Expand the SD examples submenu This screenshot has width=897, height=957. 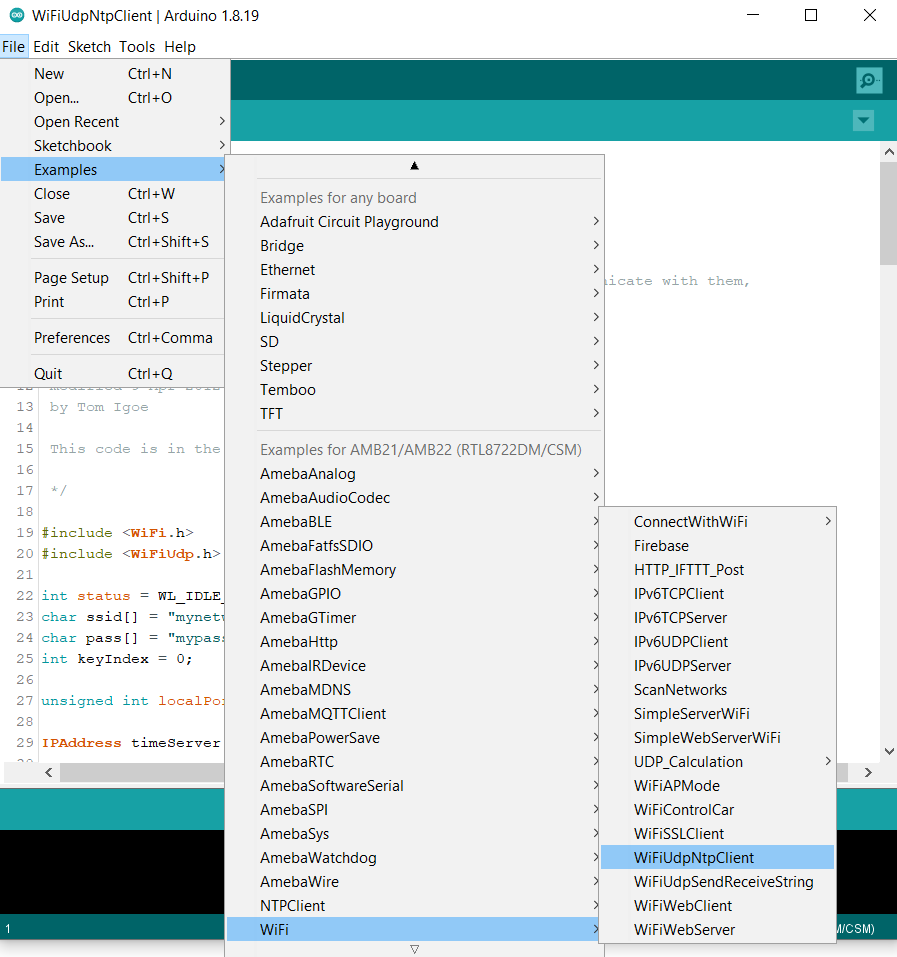click(414, 342)
